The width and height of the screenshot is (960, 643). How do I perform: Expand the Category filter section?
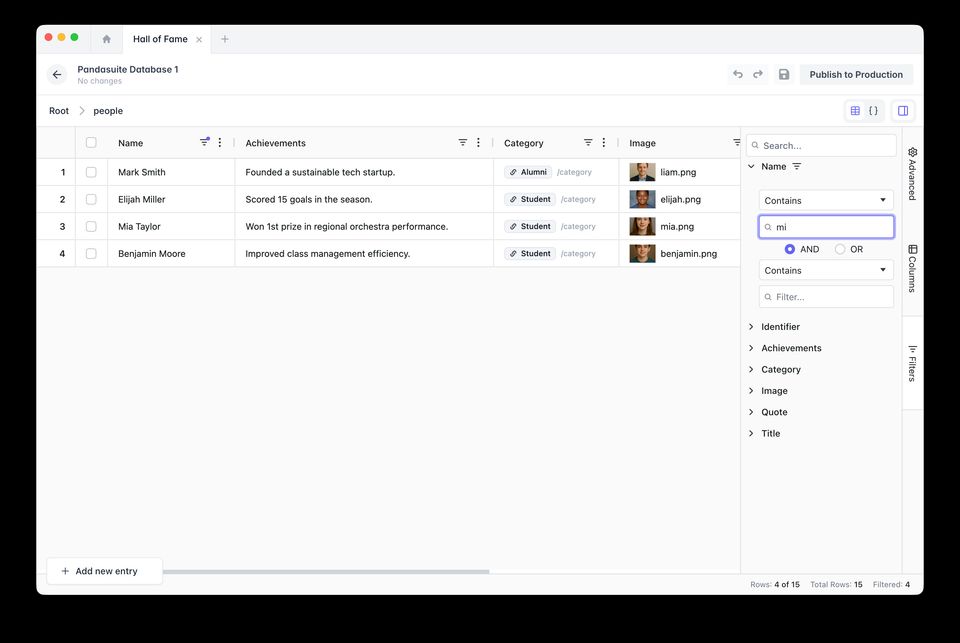pyautogui.click(x=751, y=369)
